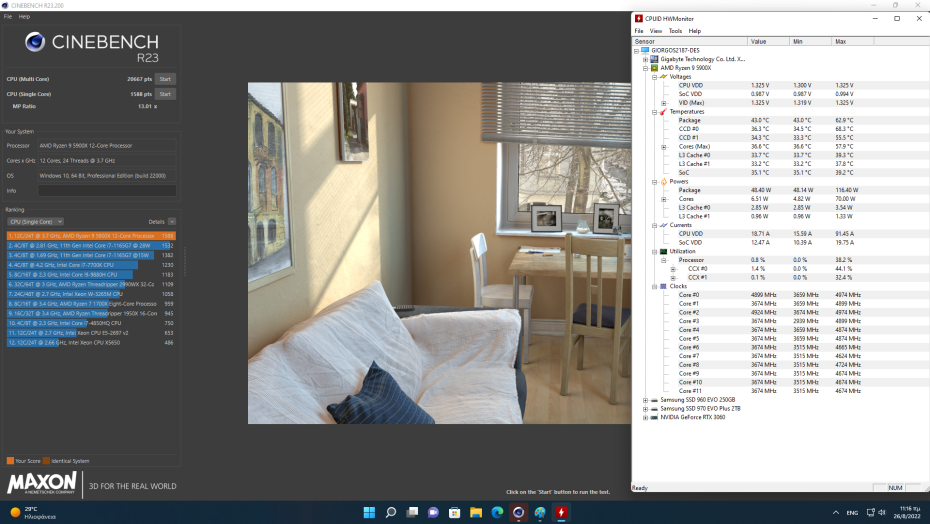The height and width of the screenshot is (524, 930).
Task: Open Microsoft Edge from taskbar
Action: pos(497,512)
